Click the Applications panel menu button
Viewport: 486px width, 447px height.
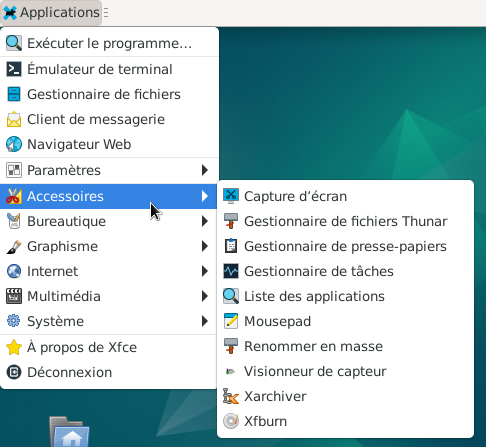(51, 13)
